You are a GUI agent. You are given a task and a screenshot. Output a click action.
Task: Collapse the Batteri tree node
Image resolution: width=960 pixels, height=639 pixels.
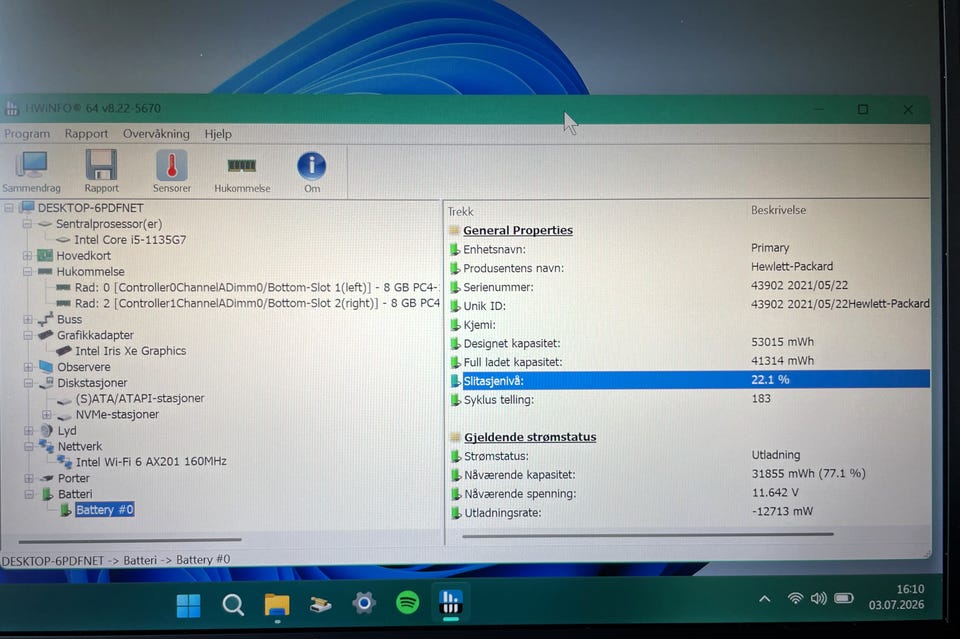[29, 494]
